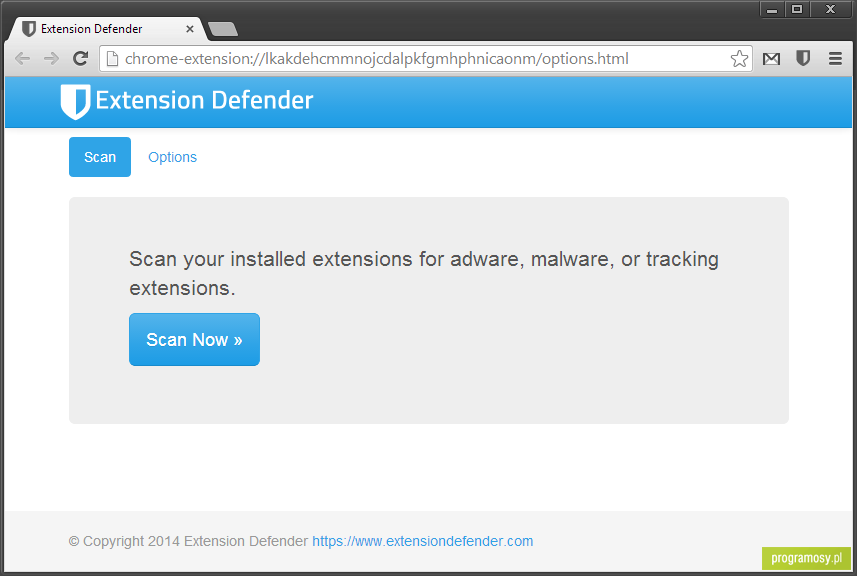
Task: Click the browser forward arrow
Action: coord(51,58)
